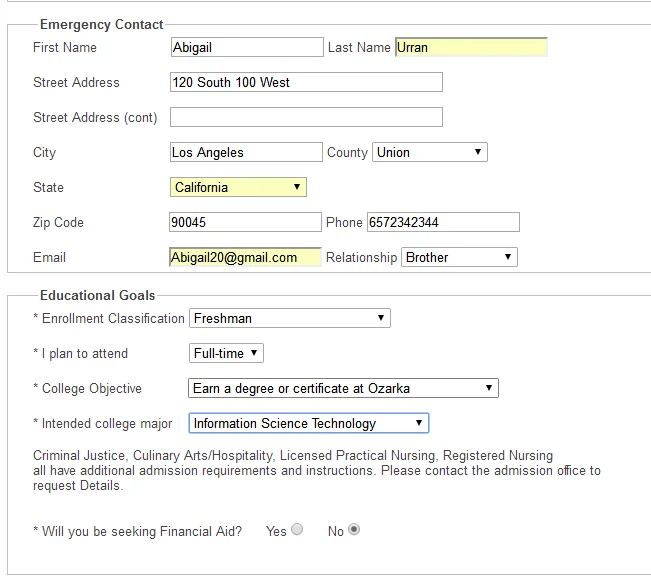Open the Relationship dropdown showing Brother
This screenshot has width=651, height=576.
point(460,257)
